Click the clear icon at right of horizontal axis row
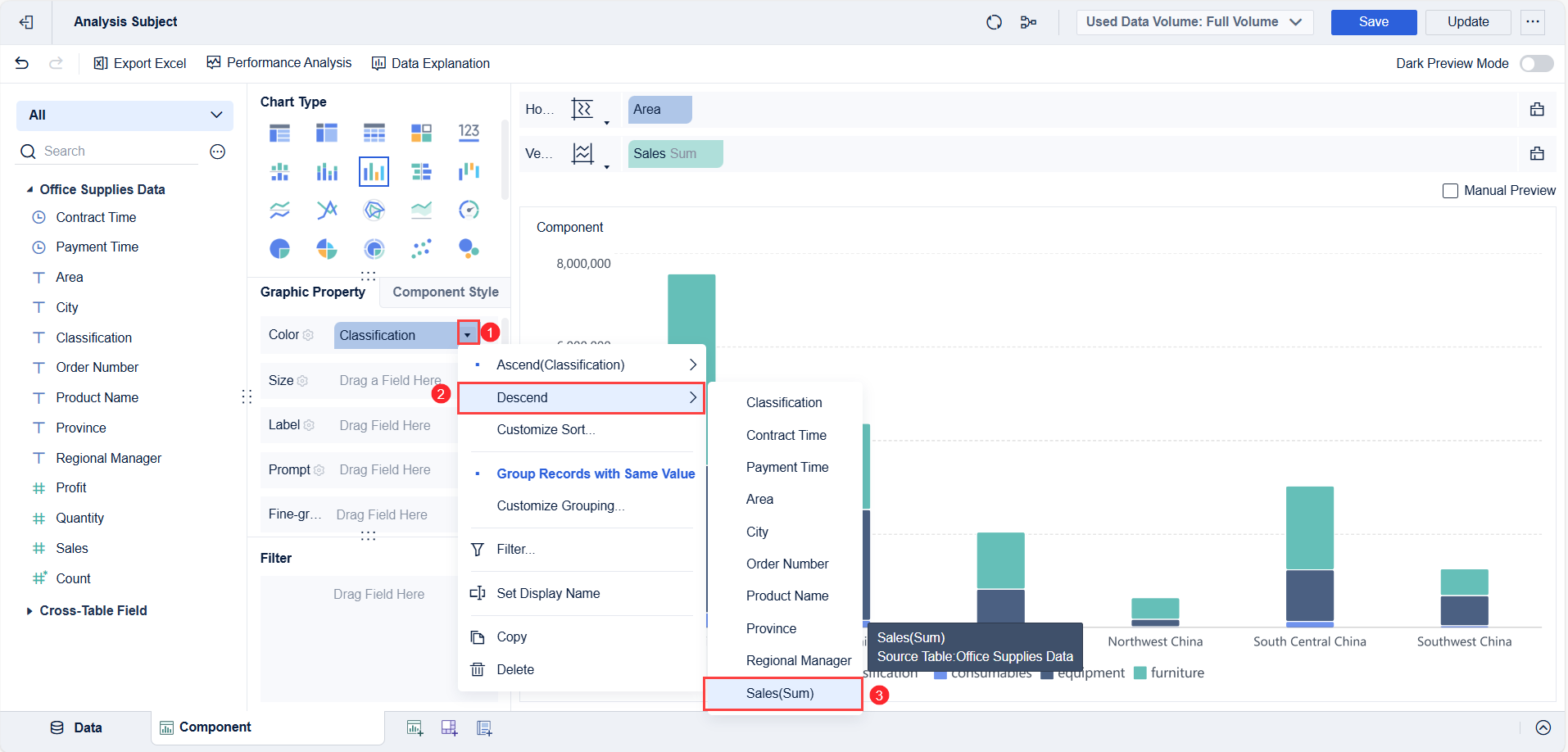 [1537, 109]
